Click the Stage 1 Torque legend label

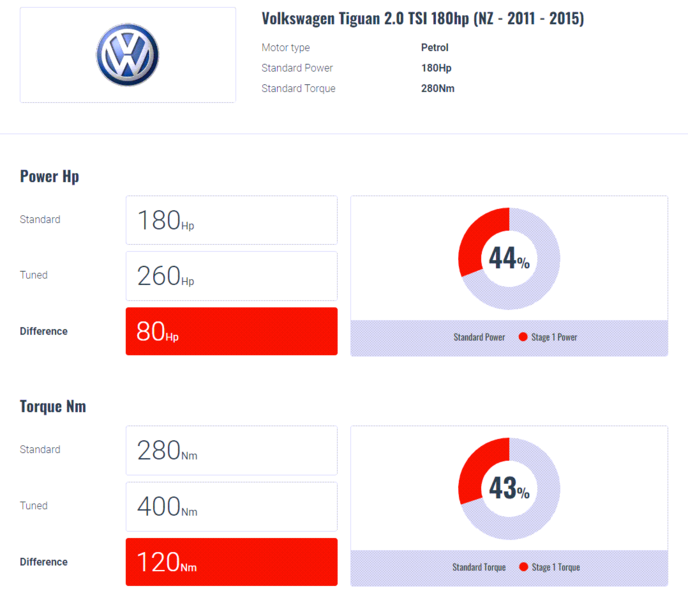(x=556, y=567)
